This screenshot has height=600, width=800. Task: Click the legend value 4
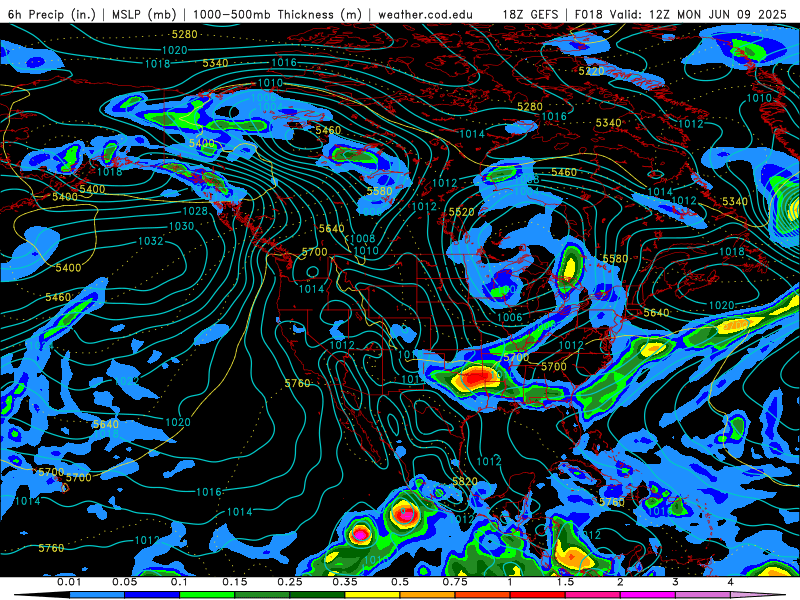tap(731, 582)
